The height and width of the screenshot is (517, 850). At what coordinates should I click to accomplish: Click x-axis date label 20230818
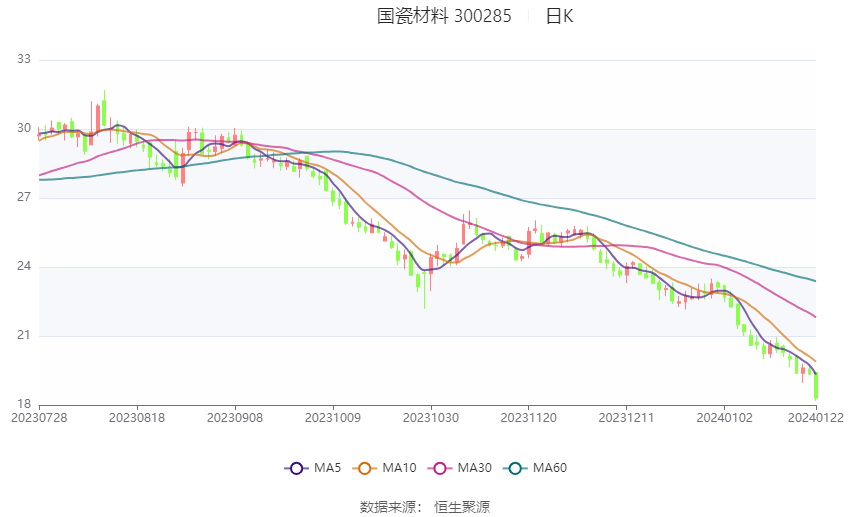point(137,418)
